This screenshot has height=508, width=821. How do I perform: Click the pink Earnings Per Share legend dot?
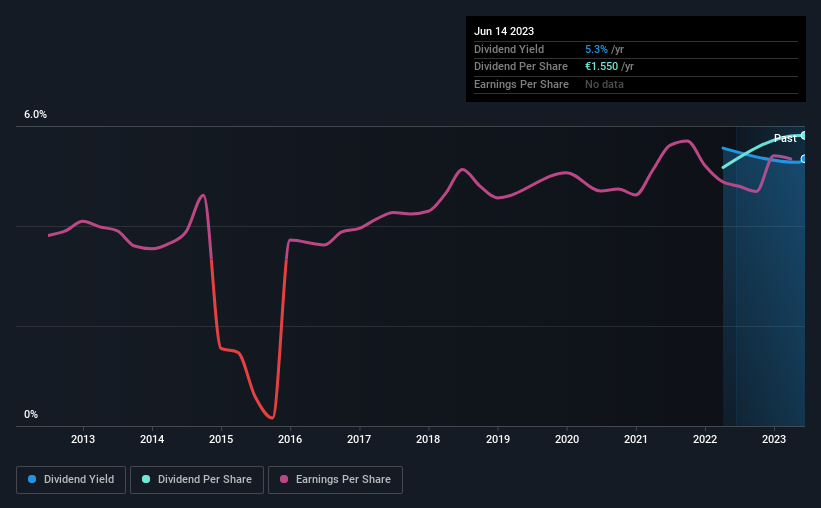point(284,479)
